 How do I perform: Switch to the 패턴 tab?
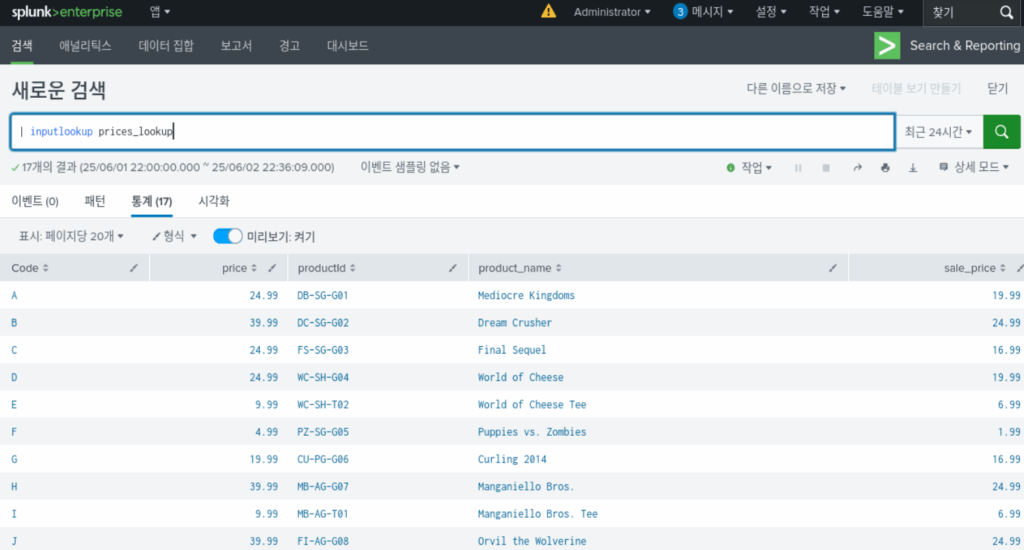[x=95, y=201]
